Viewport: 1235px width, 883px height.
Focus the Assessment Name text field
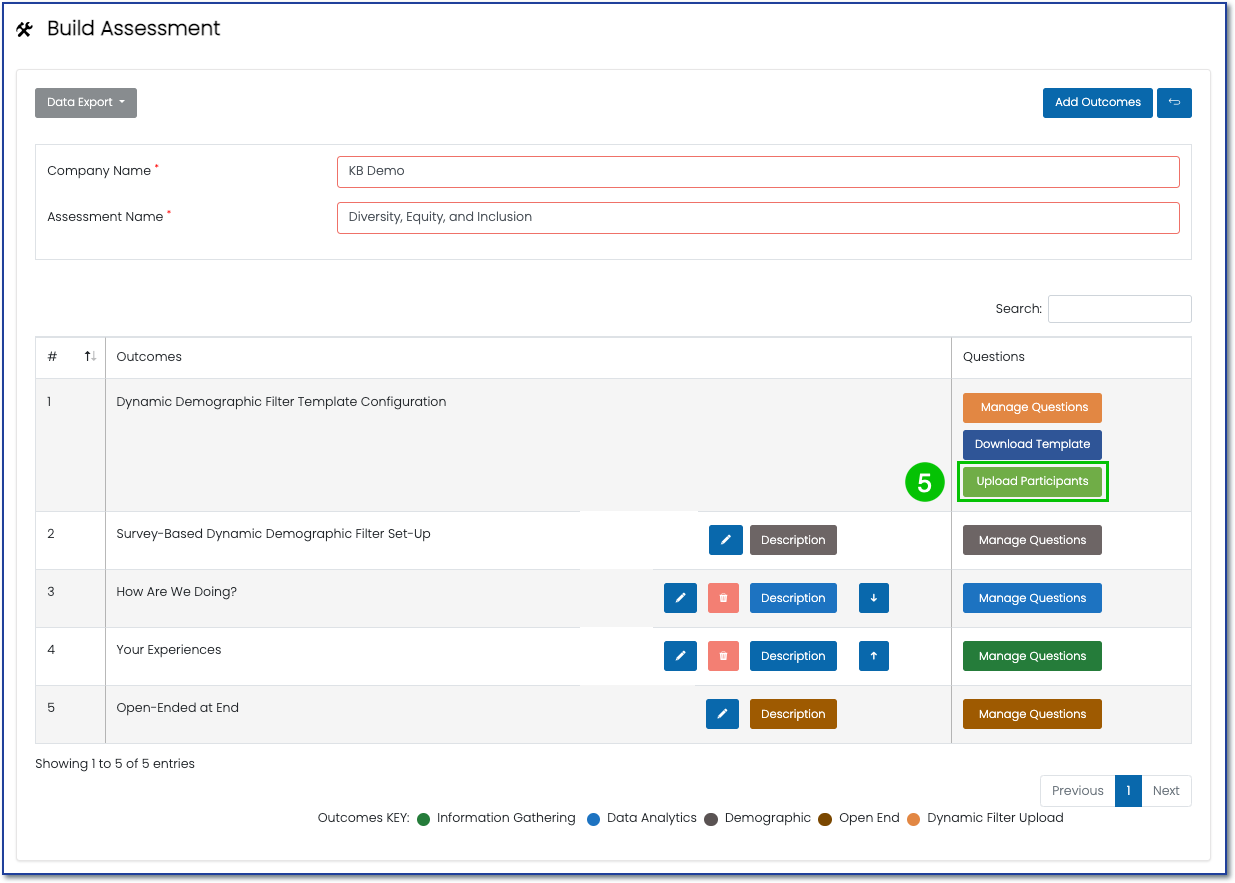click(x=757, y=218)
